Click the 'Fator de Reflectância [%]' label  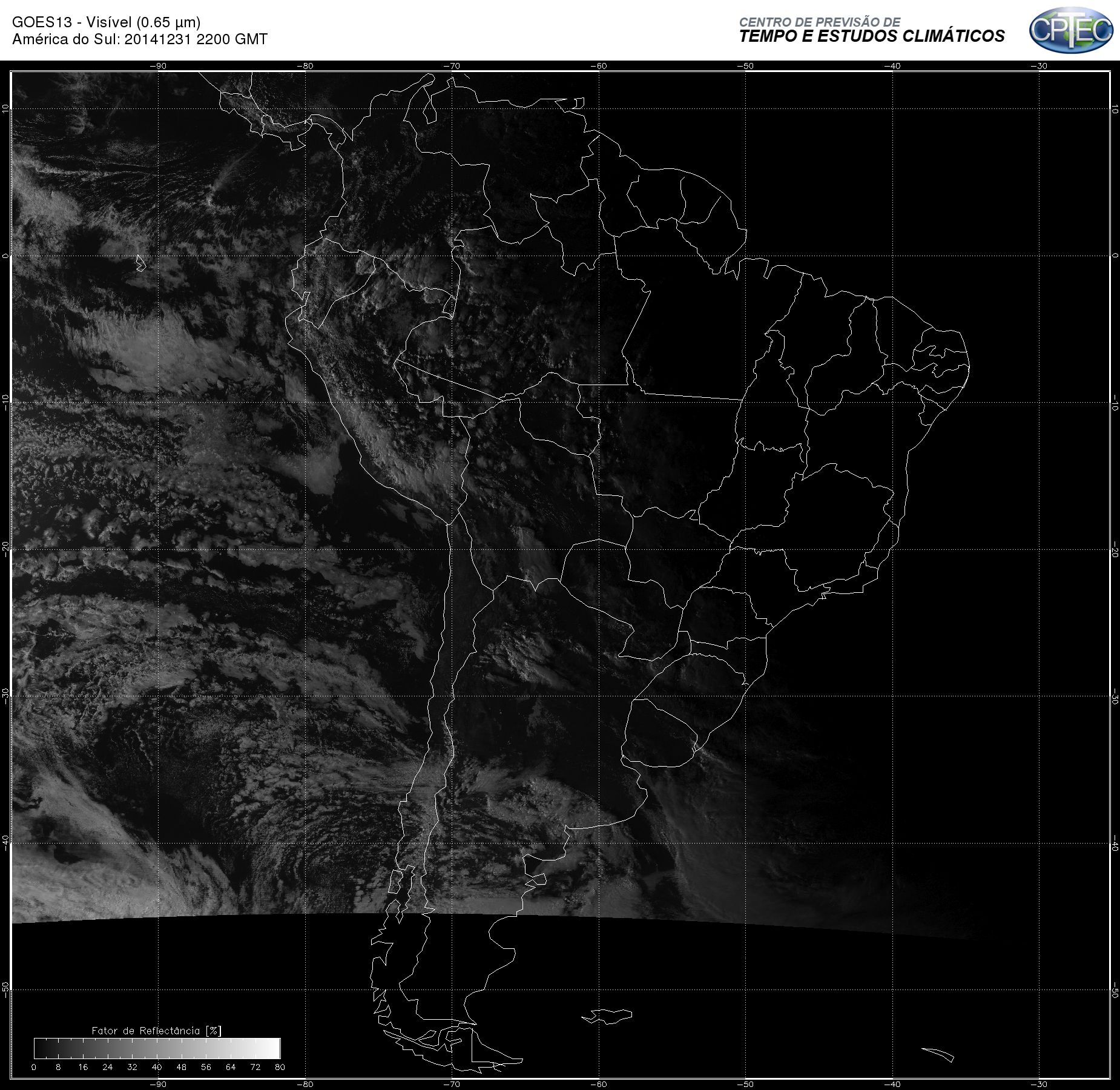pos(156,1031)
